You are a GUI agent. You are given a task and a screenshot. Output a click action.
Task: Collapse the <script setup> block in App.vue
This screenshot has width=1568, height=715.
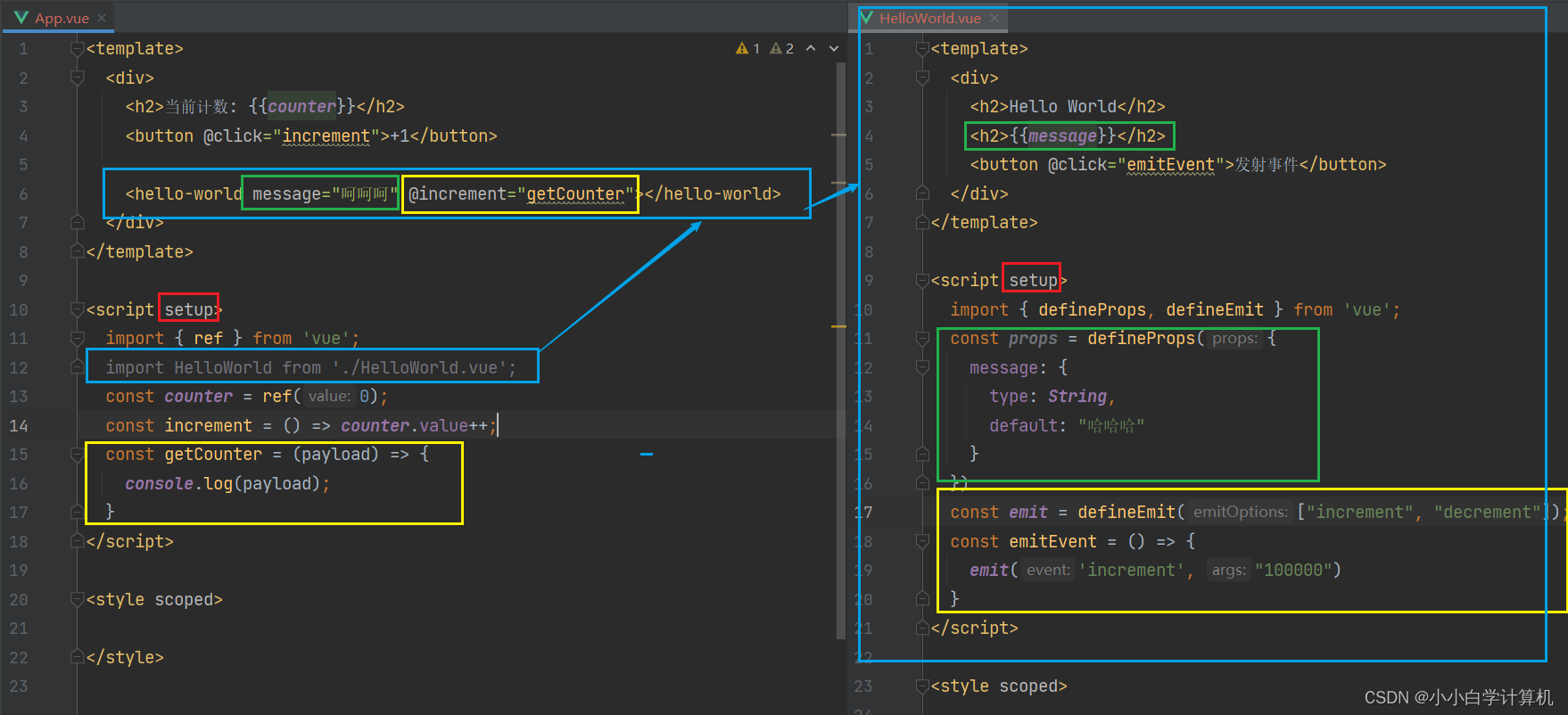pyautogui.click(x=78, y=310)
